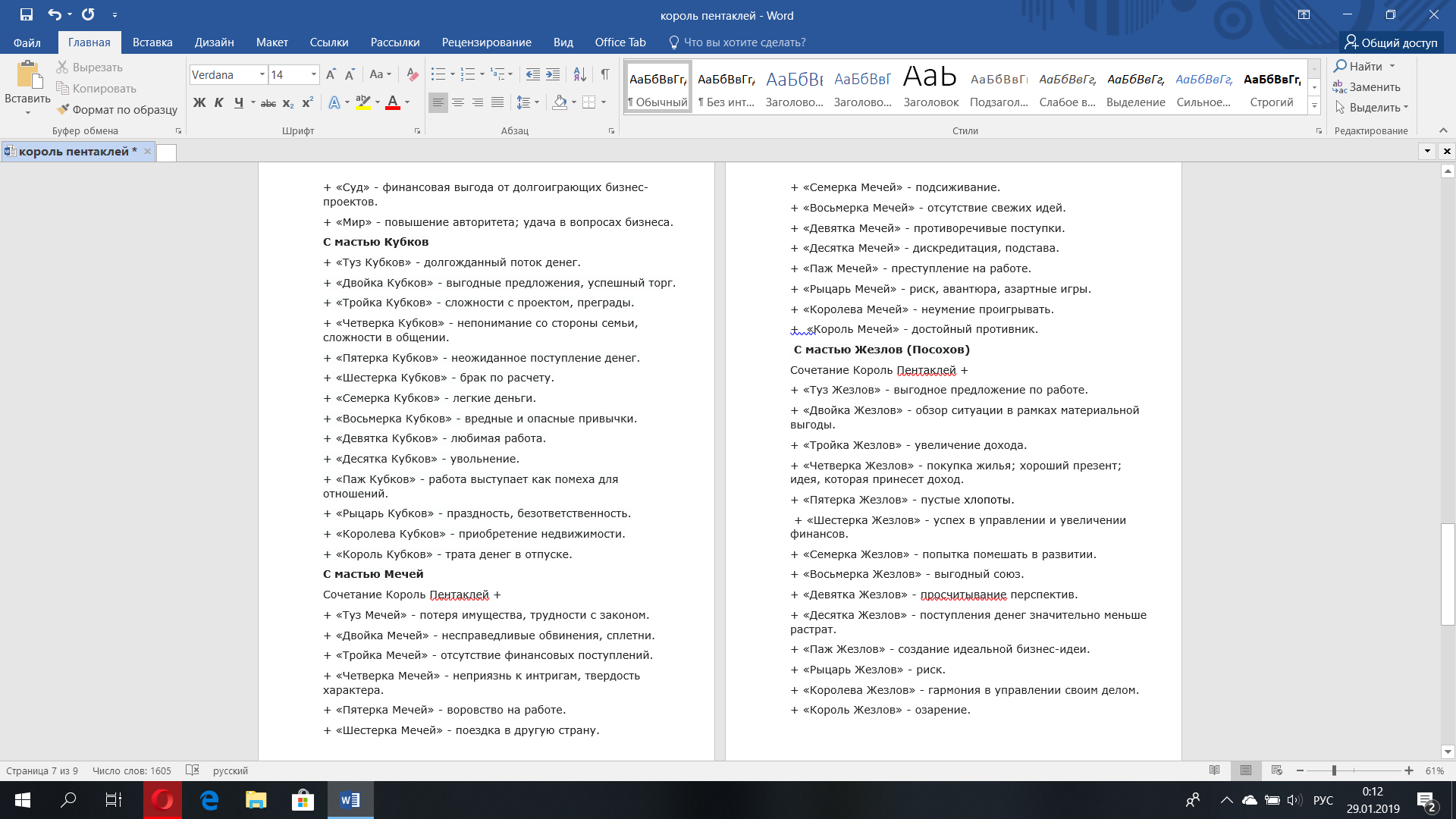The width and height of the screenshot is (1456, 819).
Task: Click the Increase Indent icon
Action: 553,74
